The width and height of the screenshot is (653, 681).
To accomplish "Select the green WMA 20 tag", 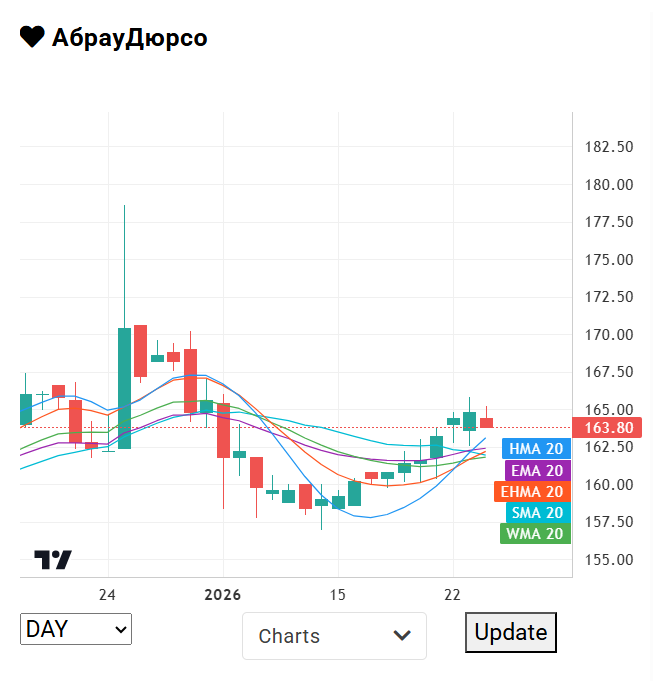I will click(x=535, y=533).
